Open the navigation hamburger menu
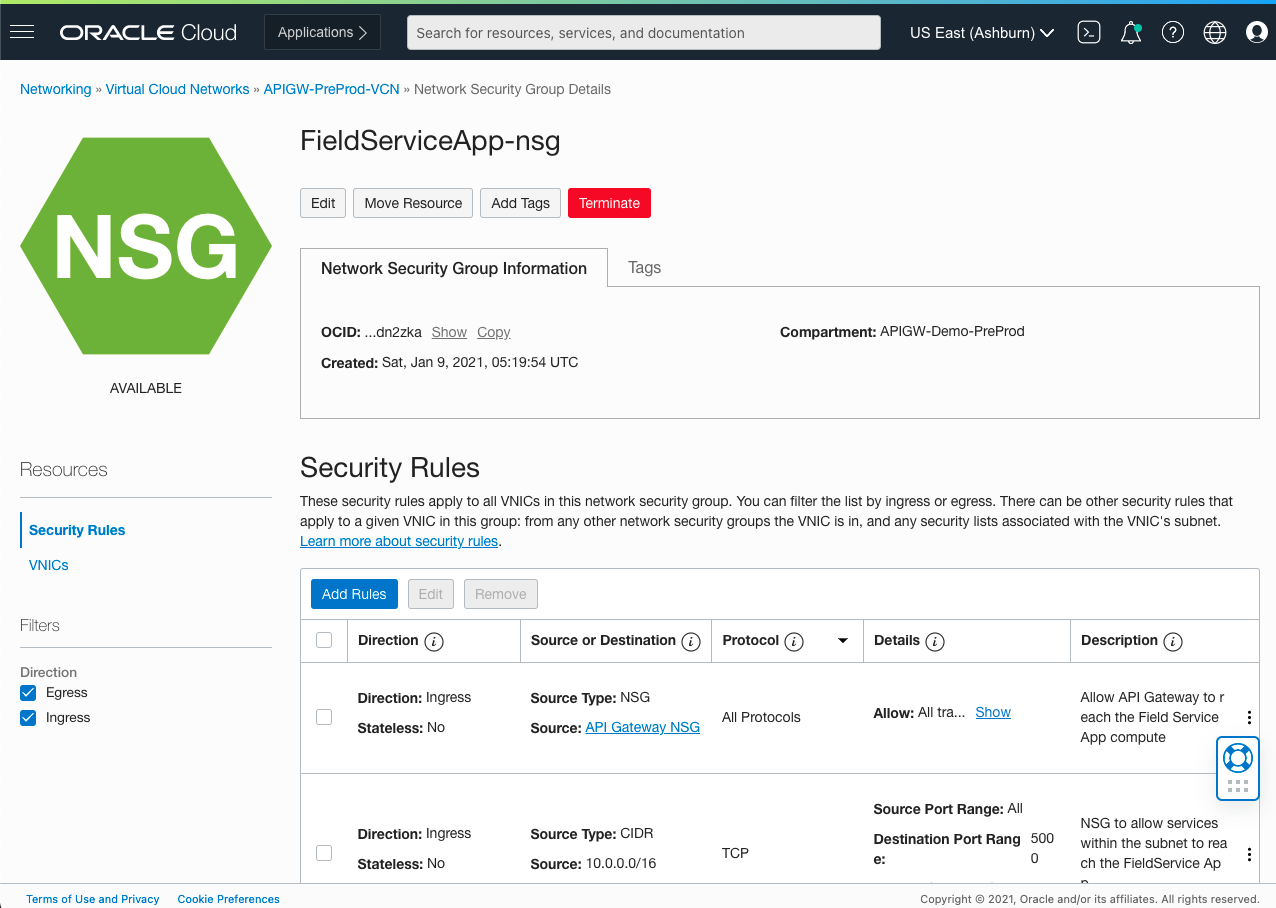 [22, 31]
